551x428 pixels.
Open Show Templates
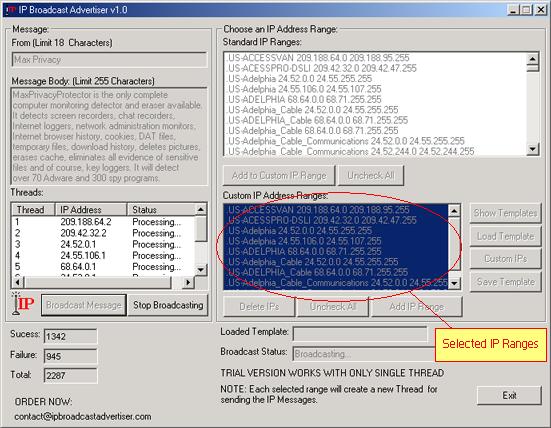(x=505, y=213)
